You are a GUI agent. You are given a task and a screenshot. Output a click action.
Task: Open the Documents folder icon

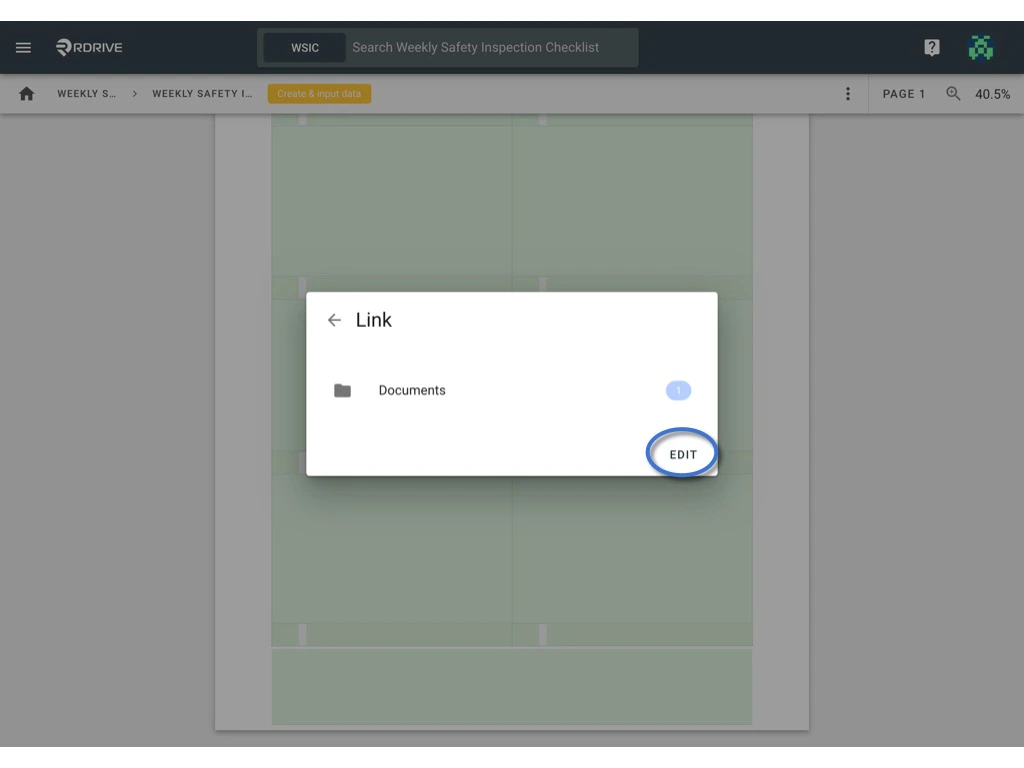[342, 390]
